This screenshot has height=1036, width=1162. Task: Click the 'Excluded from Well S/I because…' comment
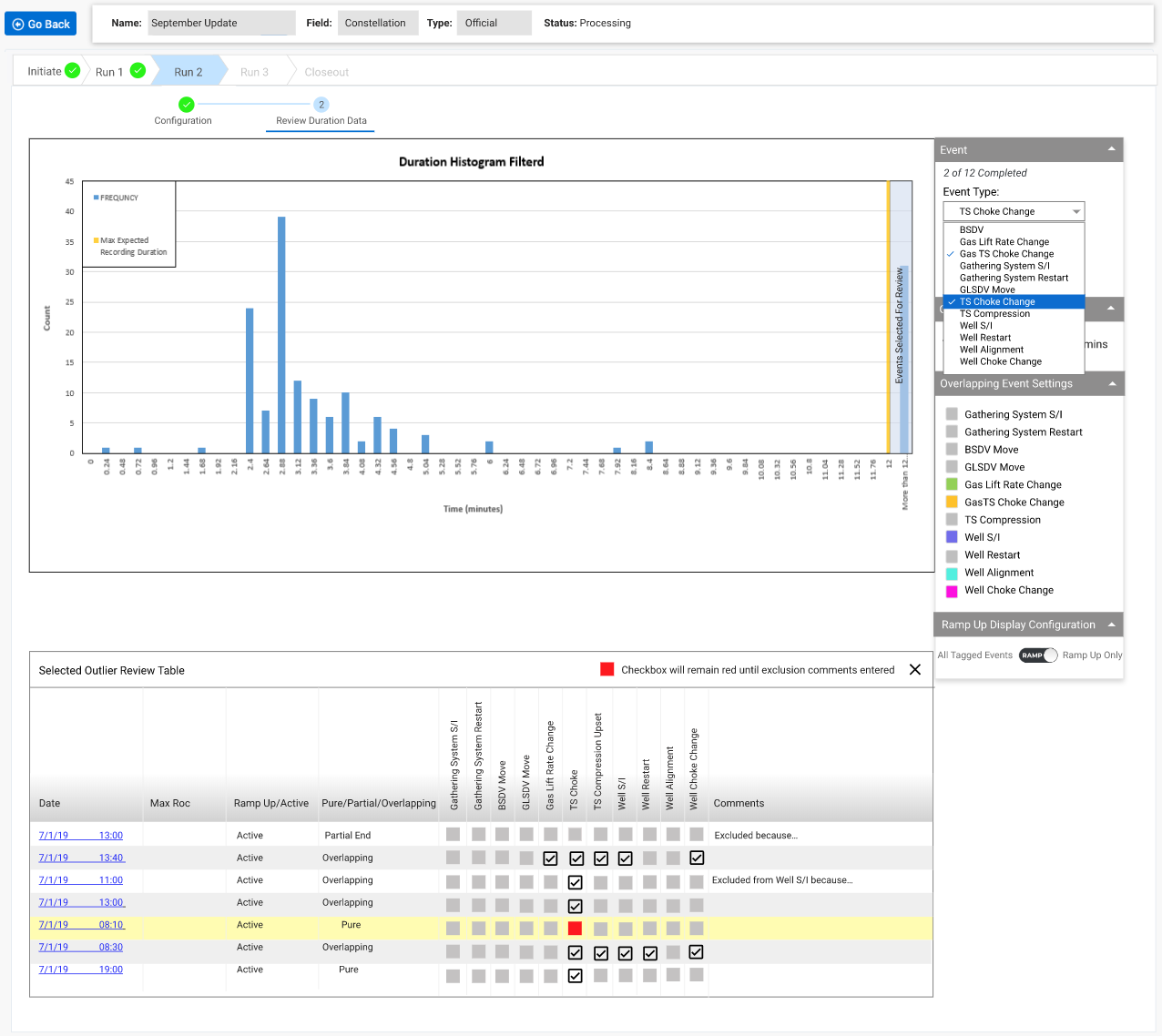782,880
